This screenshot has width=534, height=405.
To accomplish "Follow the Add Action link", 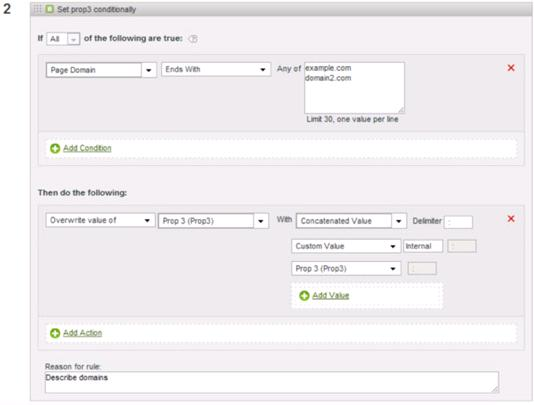I will (82, 333).
